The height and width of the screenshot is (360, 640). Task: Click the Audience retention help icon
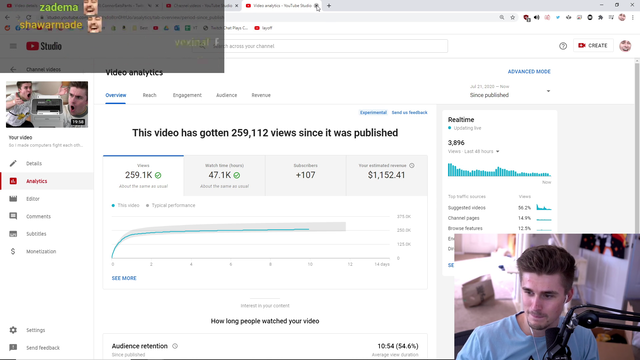(175, 346)
